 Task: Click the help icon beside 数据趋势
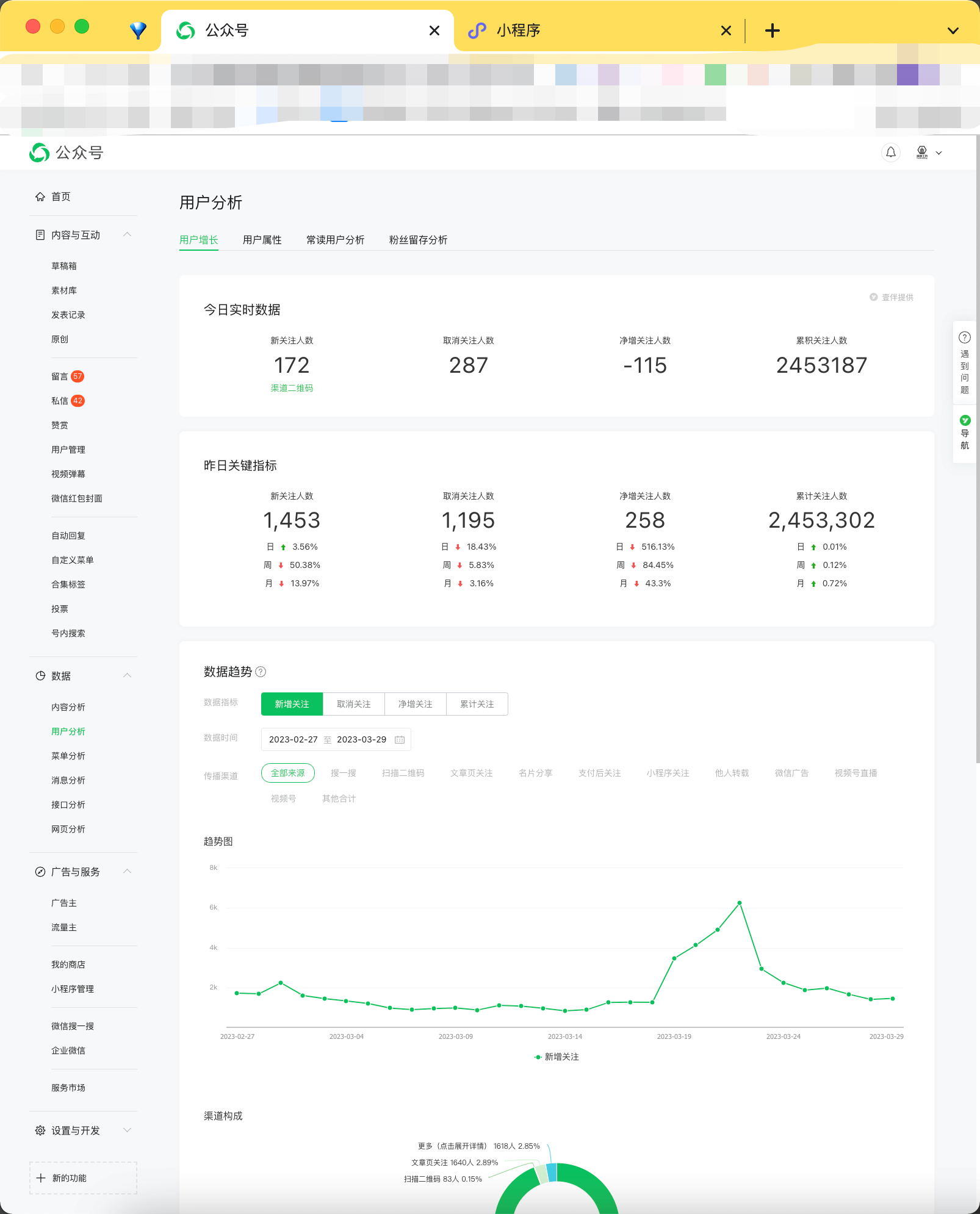pos(261,672)
